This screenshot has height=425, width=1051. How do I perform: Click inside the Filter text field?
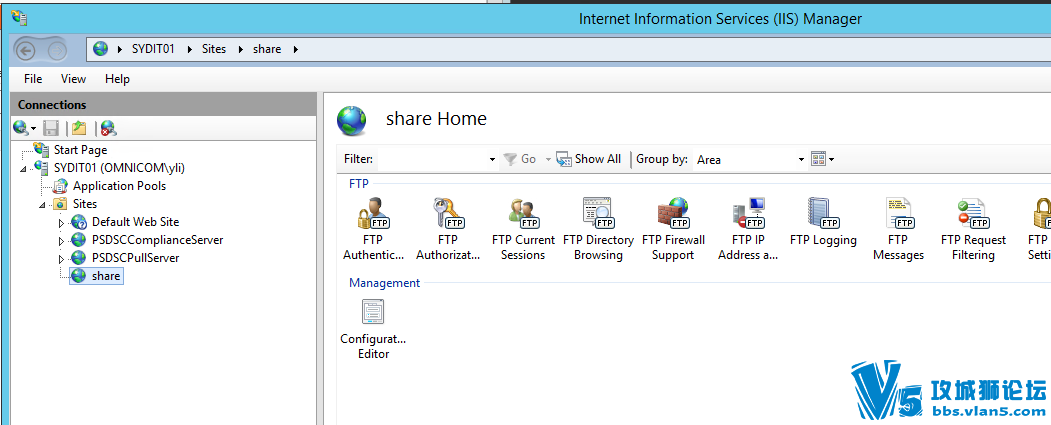(x=432, y=160)
